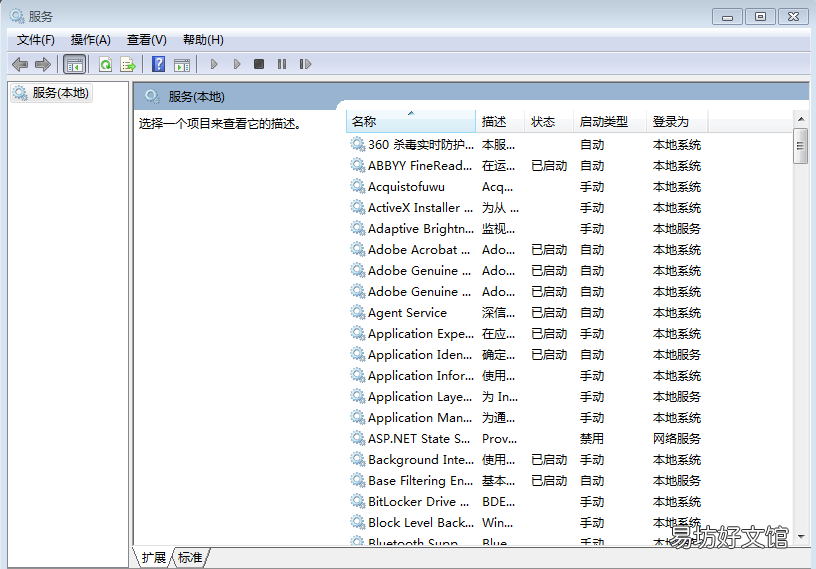Click the gear icon for BitLocker Drive
This screenshot has width=816, height=569.
tap(358, 501)
